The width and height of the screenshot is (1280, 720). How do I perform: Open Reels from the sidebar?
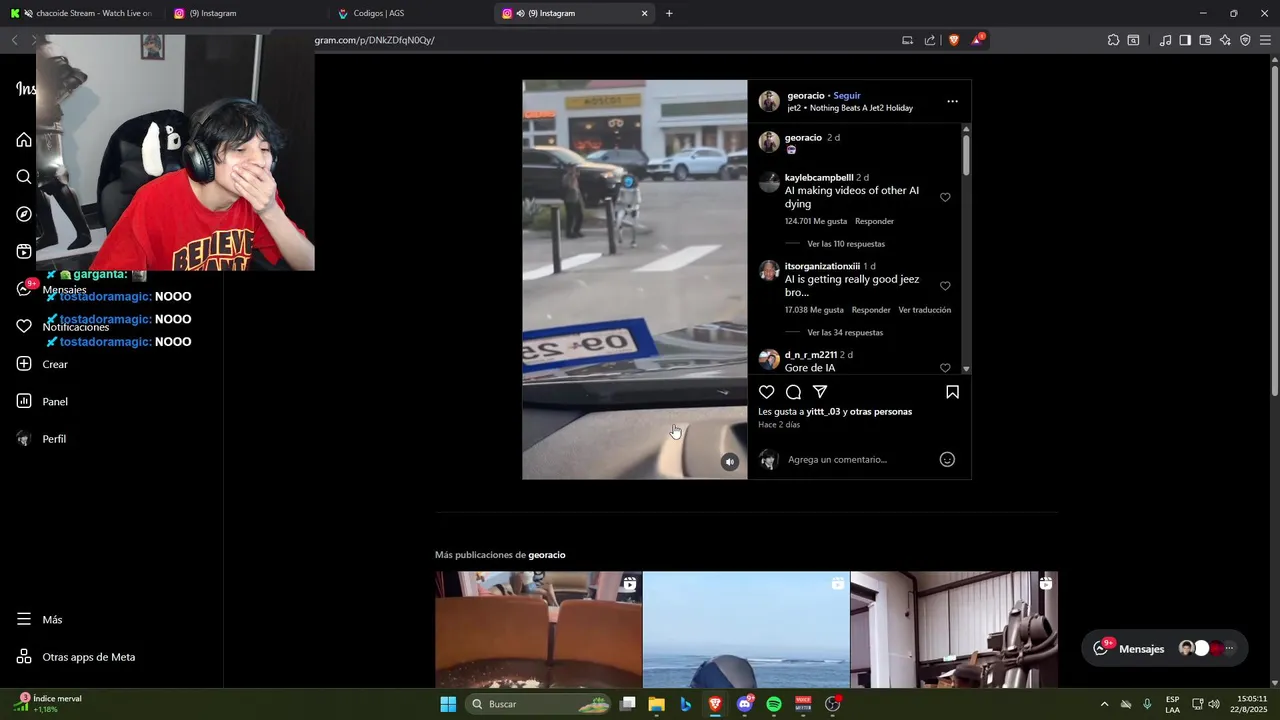[x=24, y=251]
